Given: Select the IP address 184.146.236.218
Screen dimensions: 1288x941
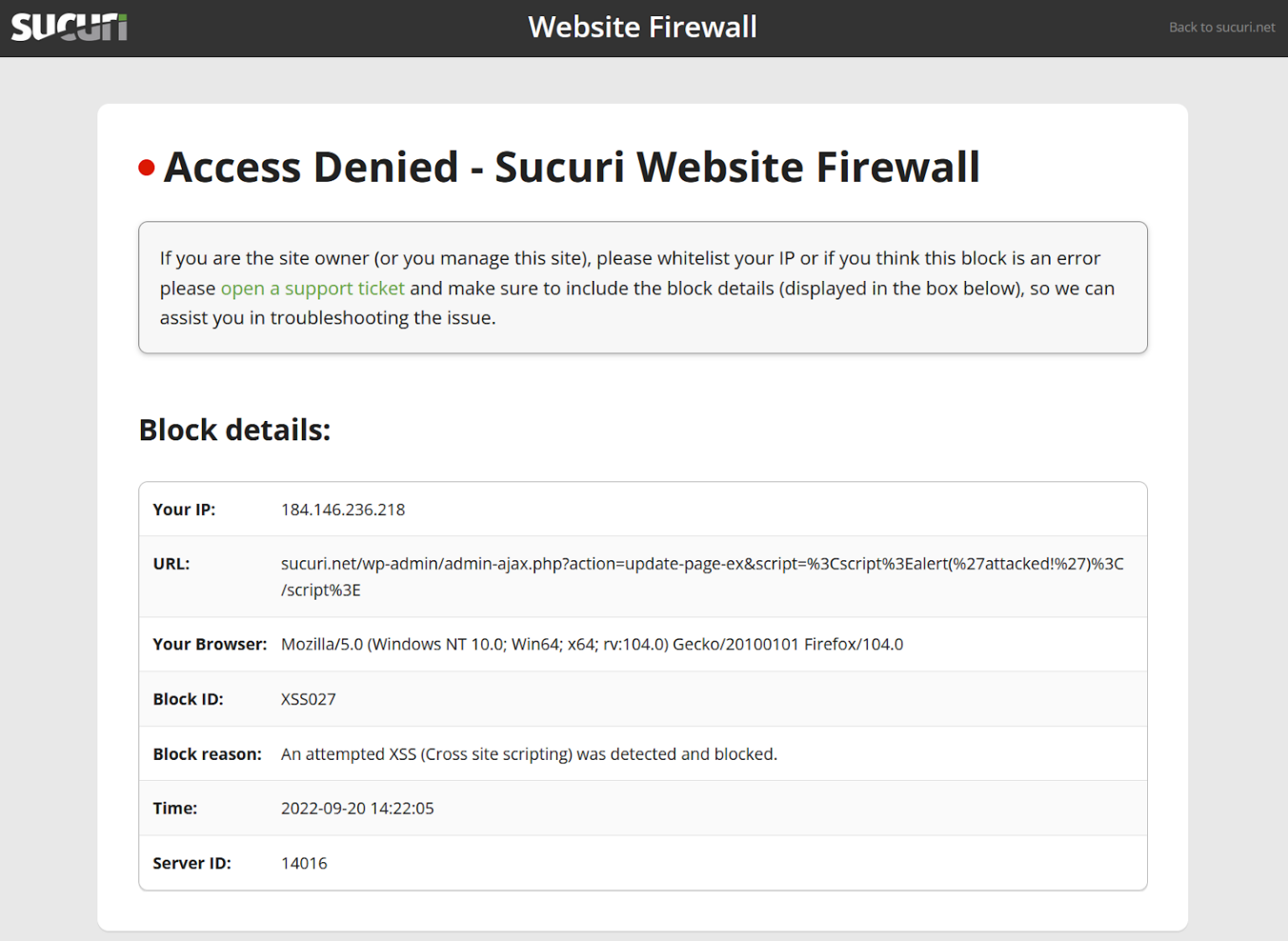Looking at the screenshot, I should (343, 509).
